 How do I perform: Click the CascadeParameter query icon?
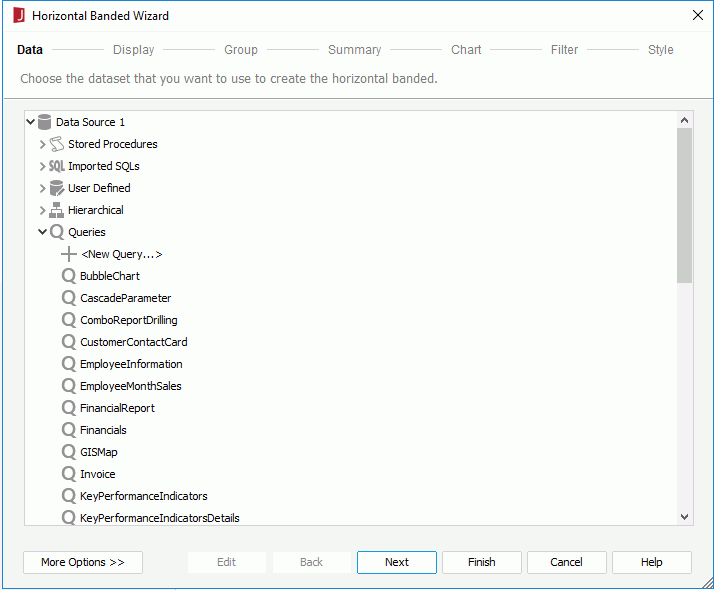click(x=69, y=298)
